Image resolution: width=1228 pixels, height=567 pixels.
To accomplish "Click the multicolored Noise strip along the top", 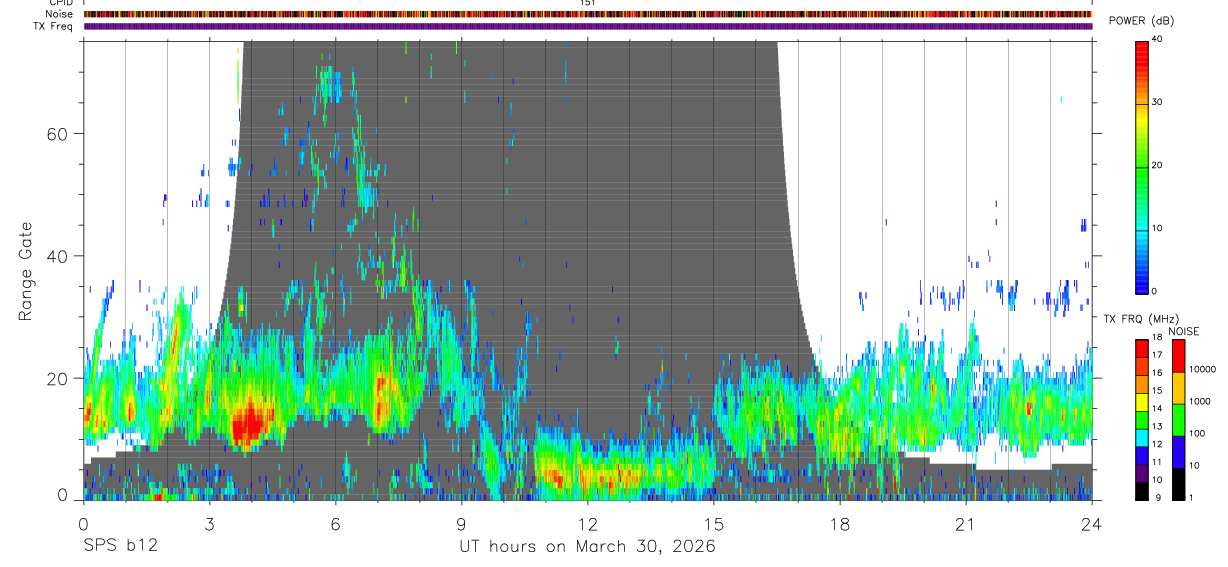I will [588, 14].
